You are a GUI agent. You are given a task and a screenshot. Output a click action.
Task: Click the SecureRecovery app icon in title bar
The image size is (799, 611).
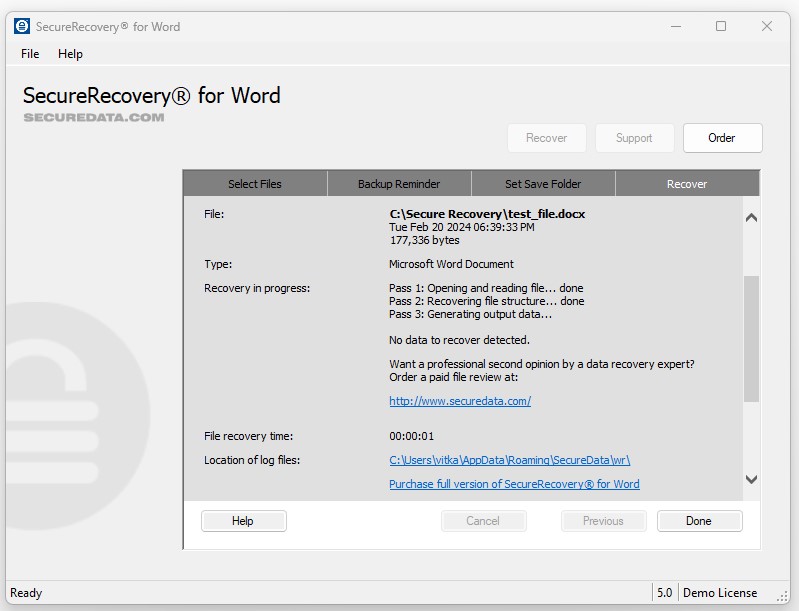coord(22,26)
